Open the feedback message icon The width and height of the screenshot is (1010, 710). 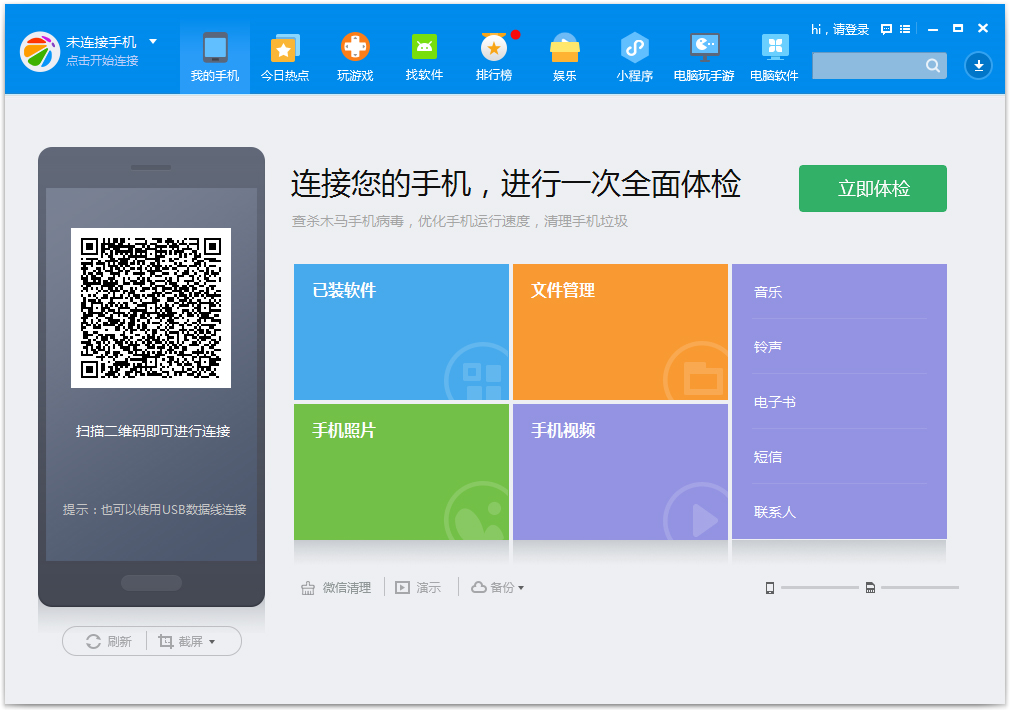click(886, 29)
